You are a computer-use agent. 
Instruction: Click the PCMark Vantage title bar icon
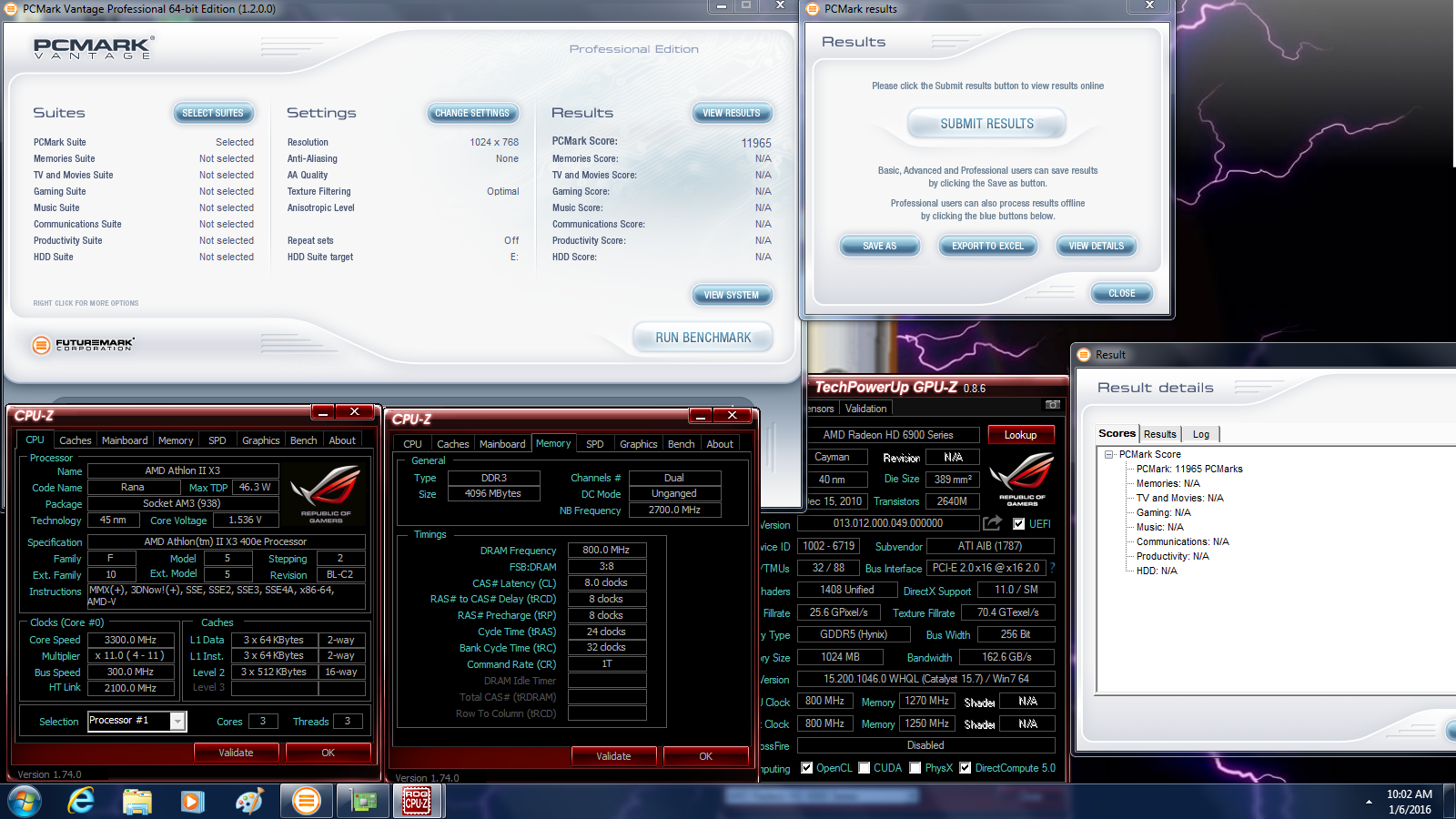point(12,8)
